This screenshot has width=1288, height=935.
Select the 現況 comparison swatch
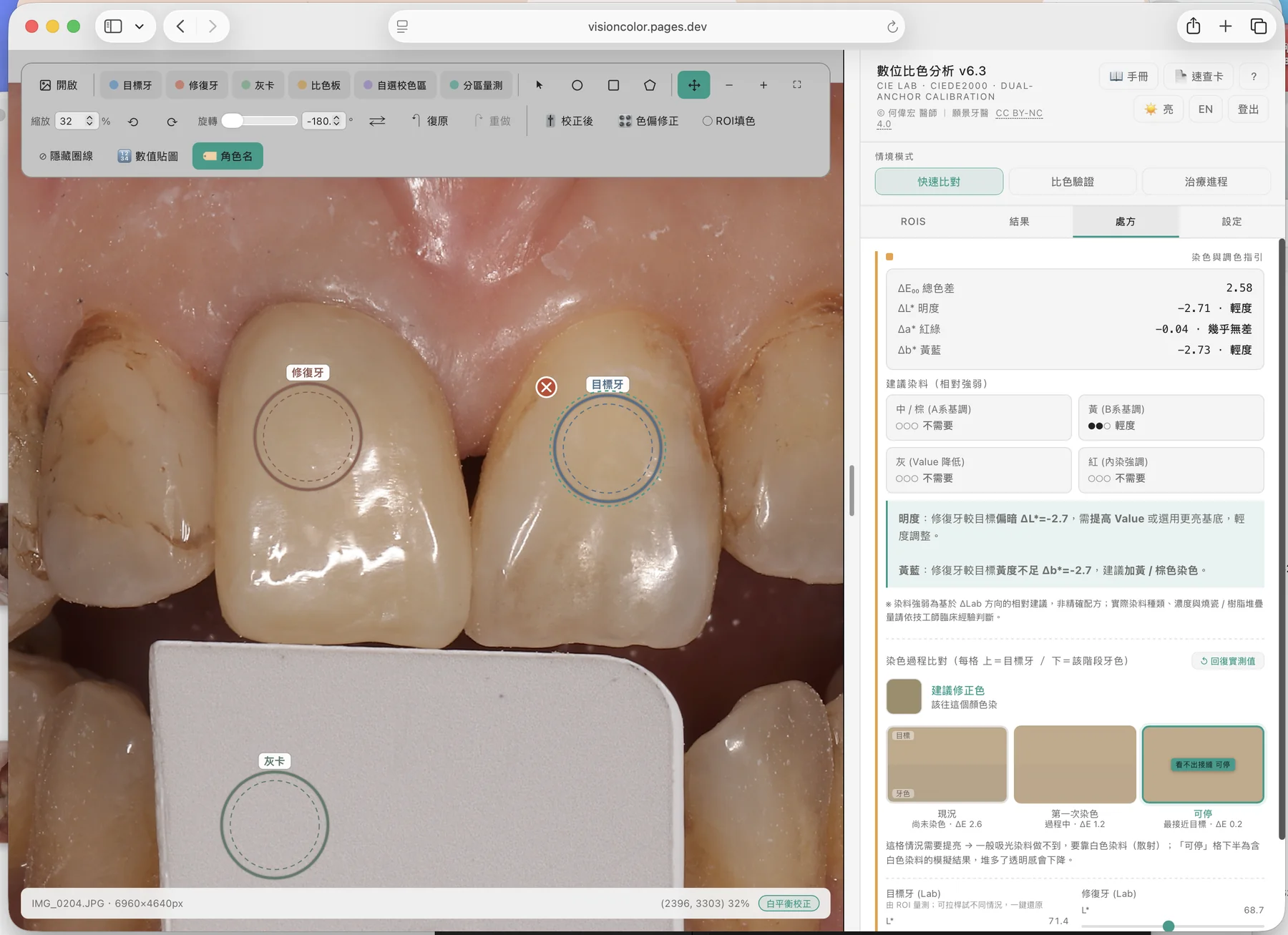coord(947,764)
